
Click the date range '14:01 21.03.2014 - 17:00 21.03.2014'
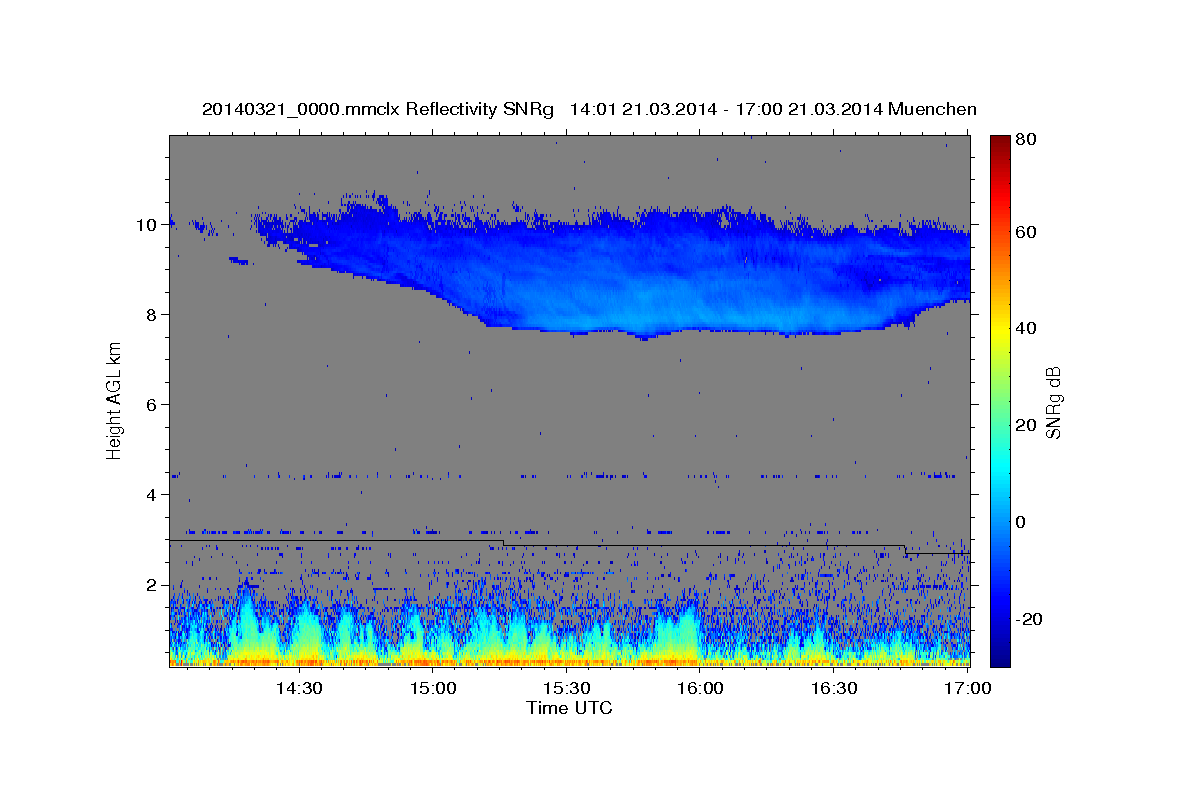tap(725, 110)
